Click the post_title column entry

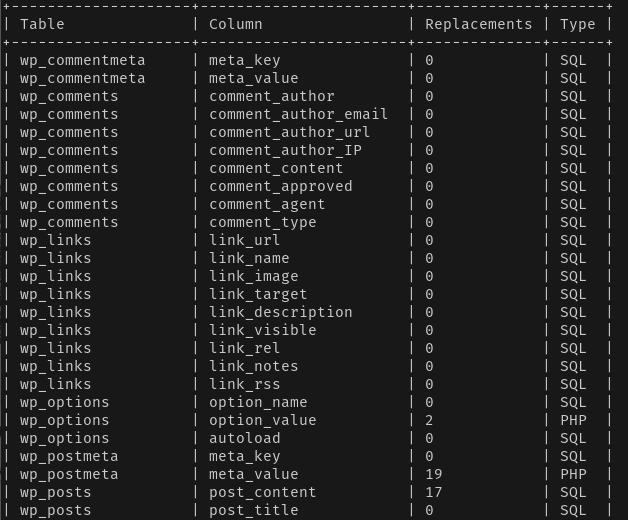coord(254,510)
